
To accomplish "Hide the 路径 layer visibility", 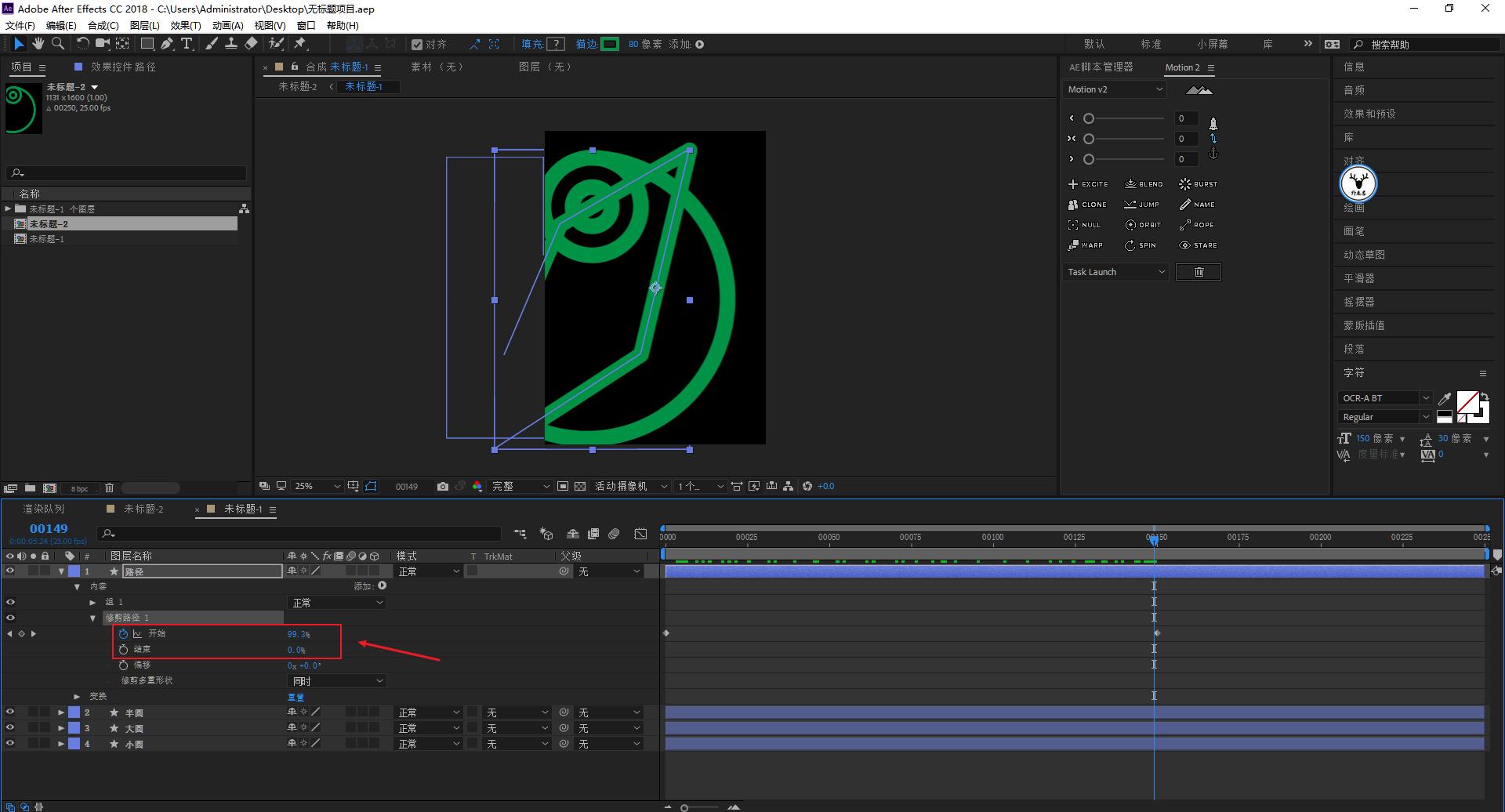I will tap(10, 571).
